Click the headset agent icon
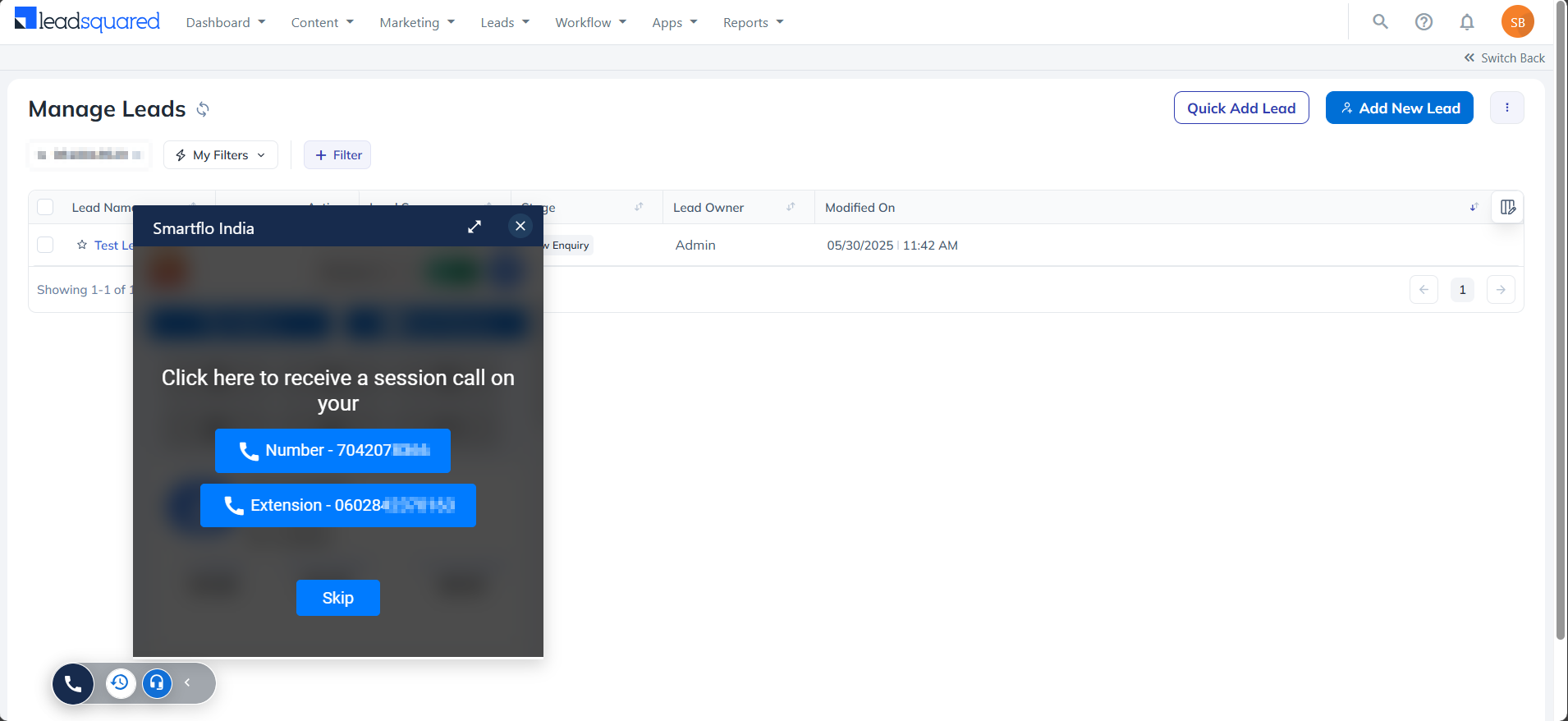The image size is (1568, 721). [157, 682]
